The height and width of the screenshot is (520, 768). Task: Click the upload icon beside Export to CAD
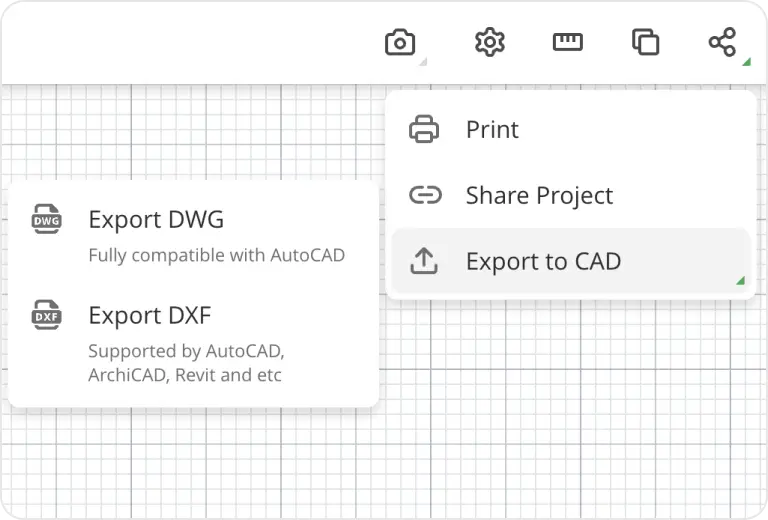[425, 261]
